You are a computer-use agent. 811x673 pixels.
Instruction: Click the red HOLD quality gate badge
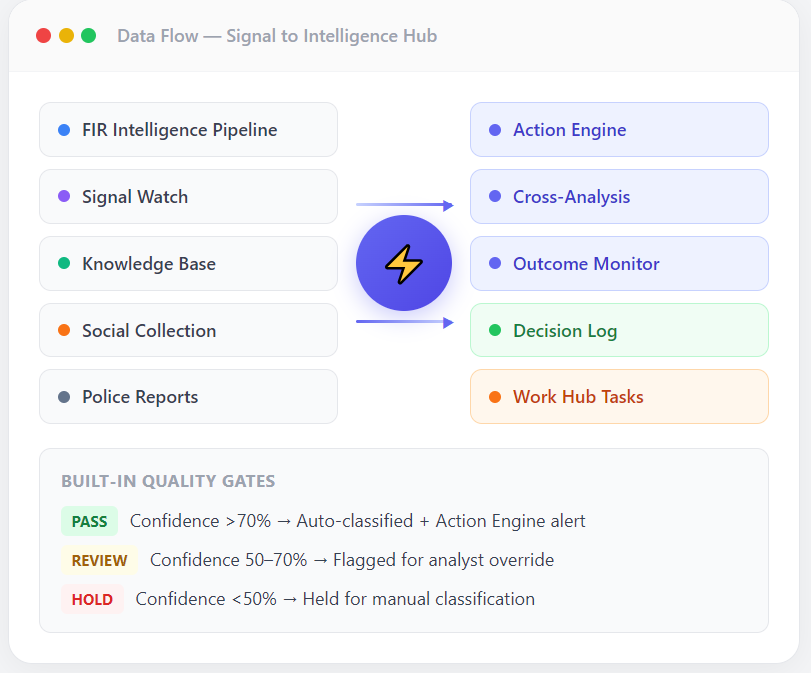tap(92, 599)
